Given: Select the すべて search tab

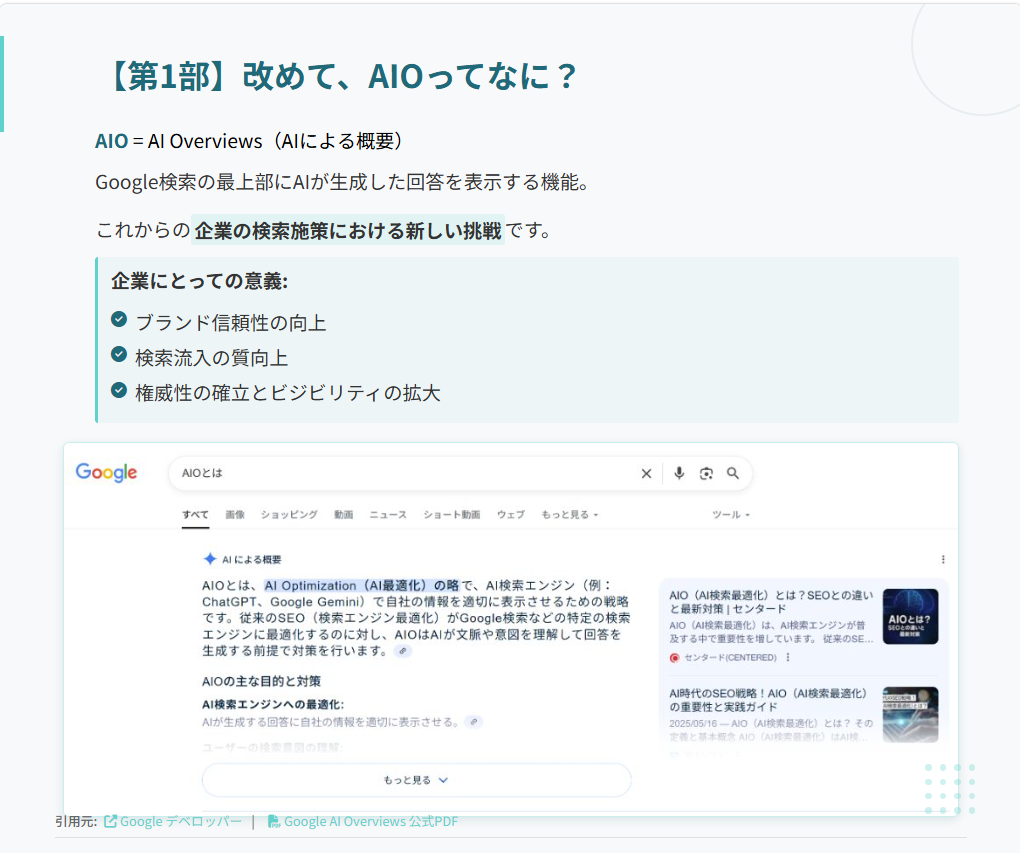Looking at the screenshot, I should tap(195, 515).
